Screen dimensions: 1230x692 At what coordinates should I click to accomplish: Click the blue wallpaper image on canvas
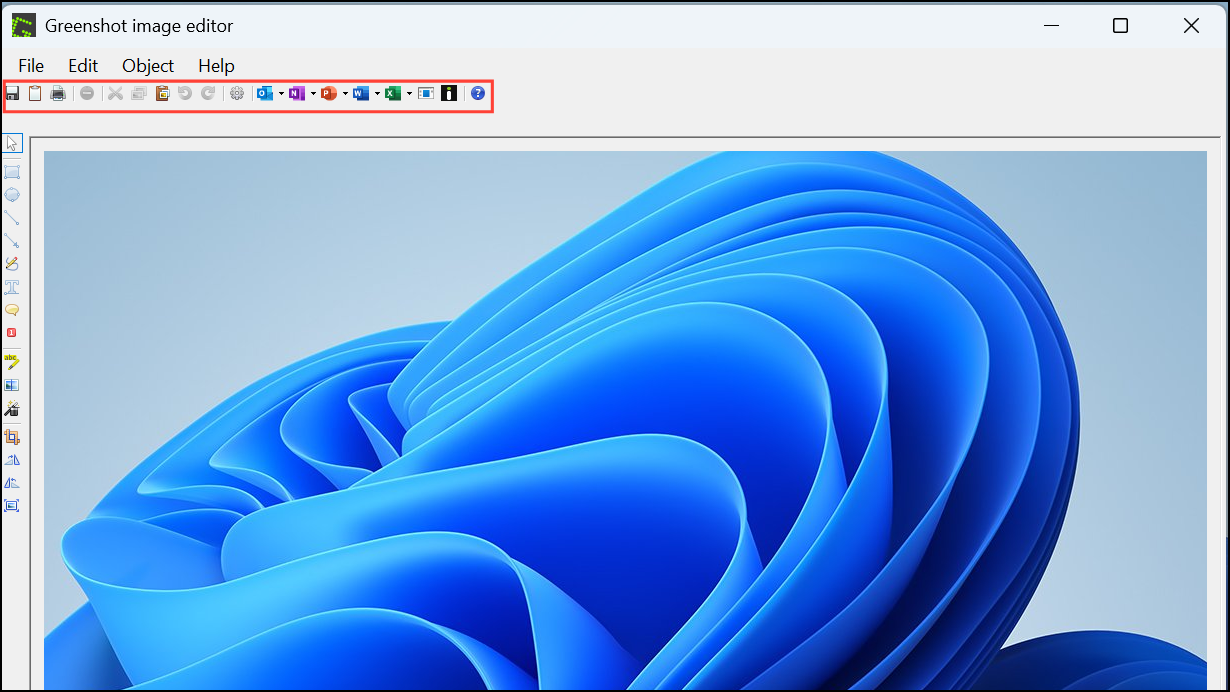(625, 420)
